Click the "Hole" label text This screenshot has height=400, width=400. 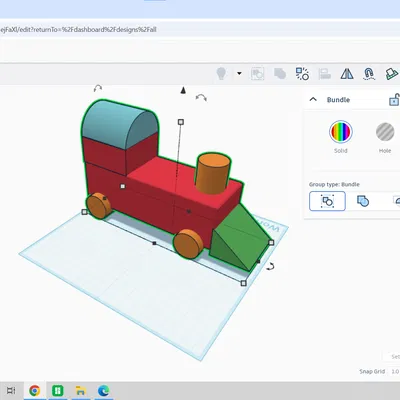click(385, 151)
